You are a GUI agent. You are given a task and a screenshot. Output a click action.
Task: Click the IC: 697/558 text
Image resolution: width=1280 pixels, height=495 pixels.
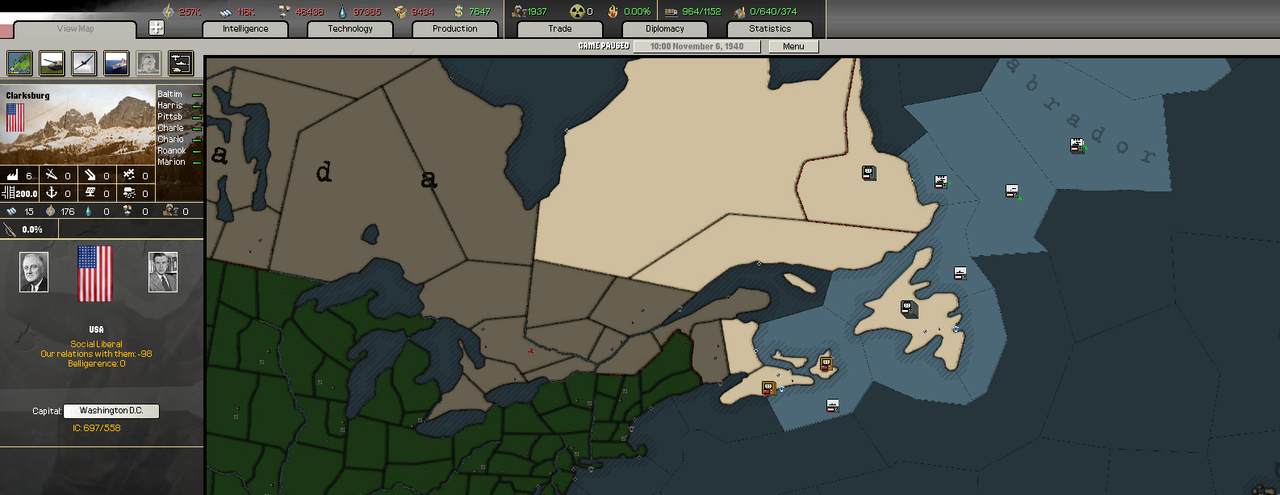(x=95, y=428)
